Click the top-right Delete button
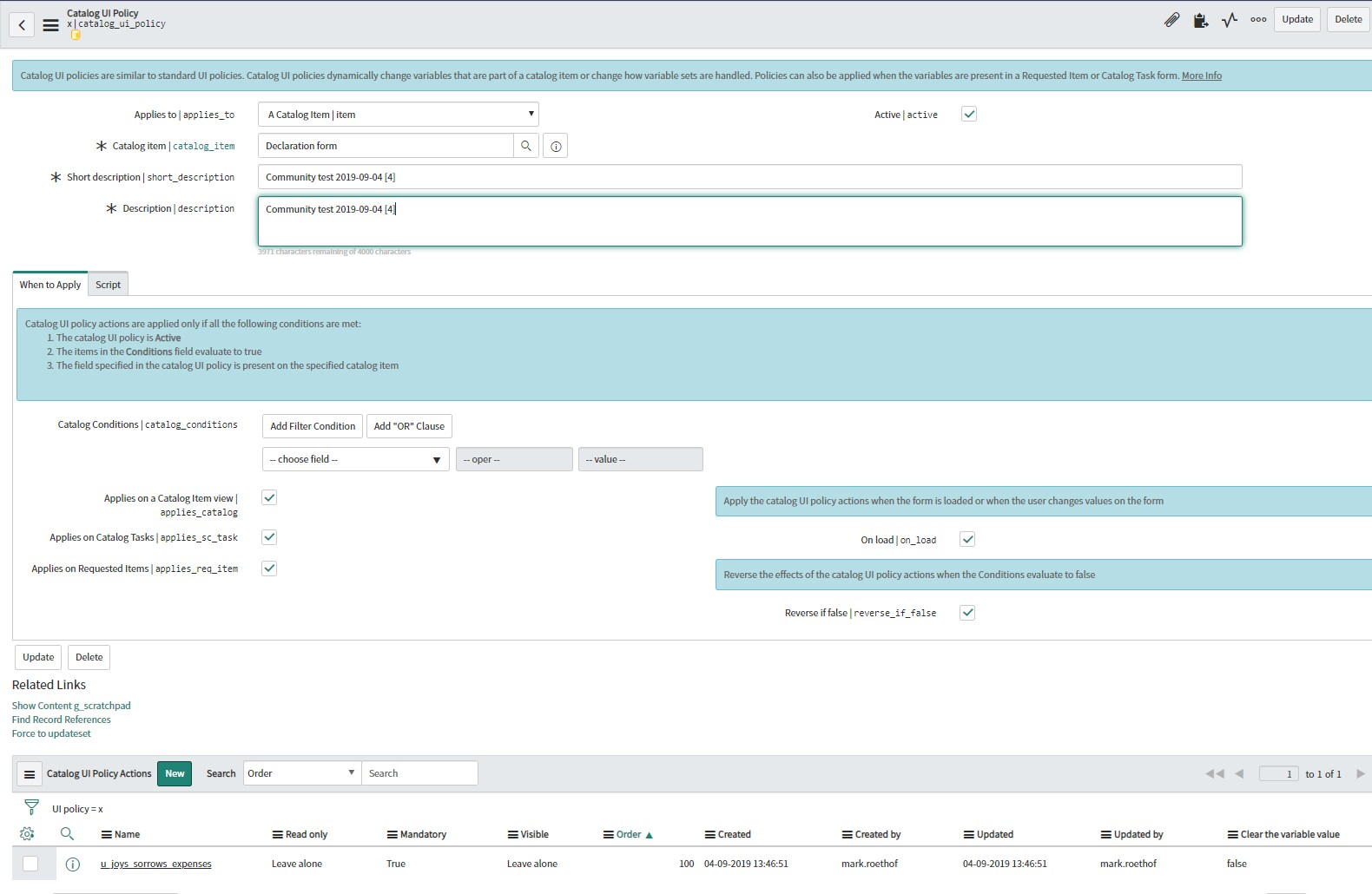 1349,19
